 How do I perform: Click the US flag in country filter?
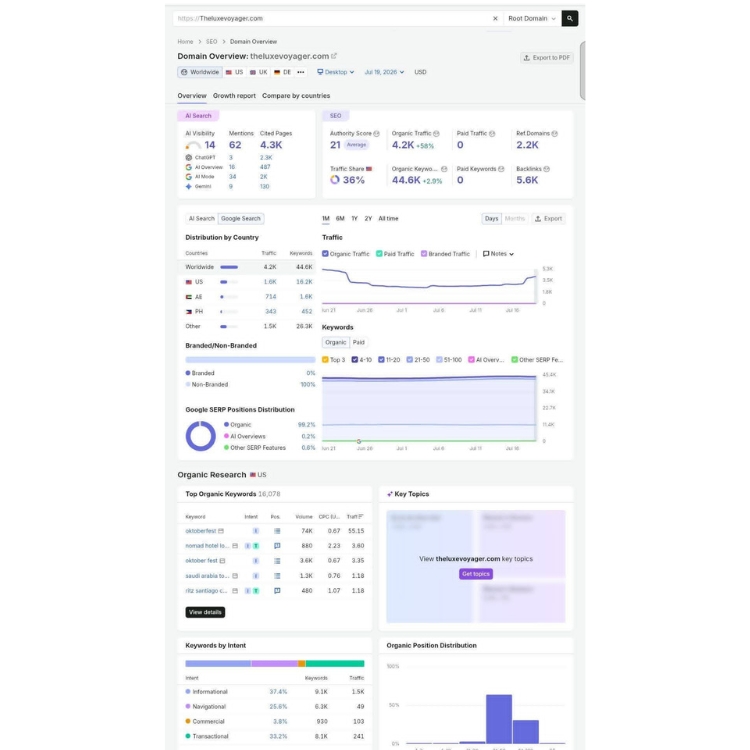click(x=229, y=72)
